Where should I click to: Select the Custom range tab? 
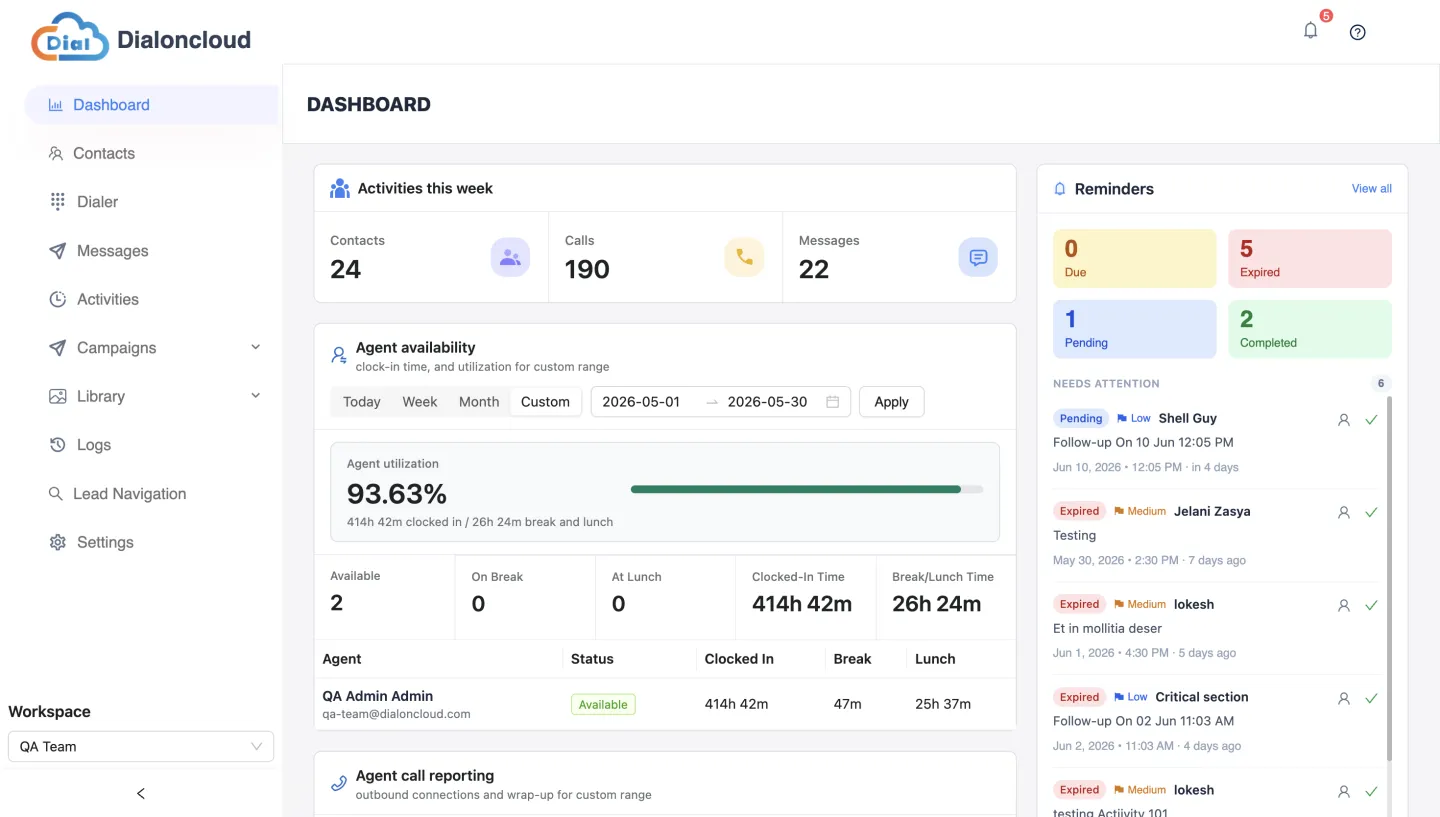[x=545, y=402]
